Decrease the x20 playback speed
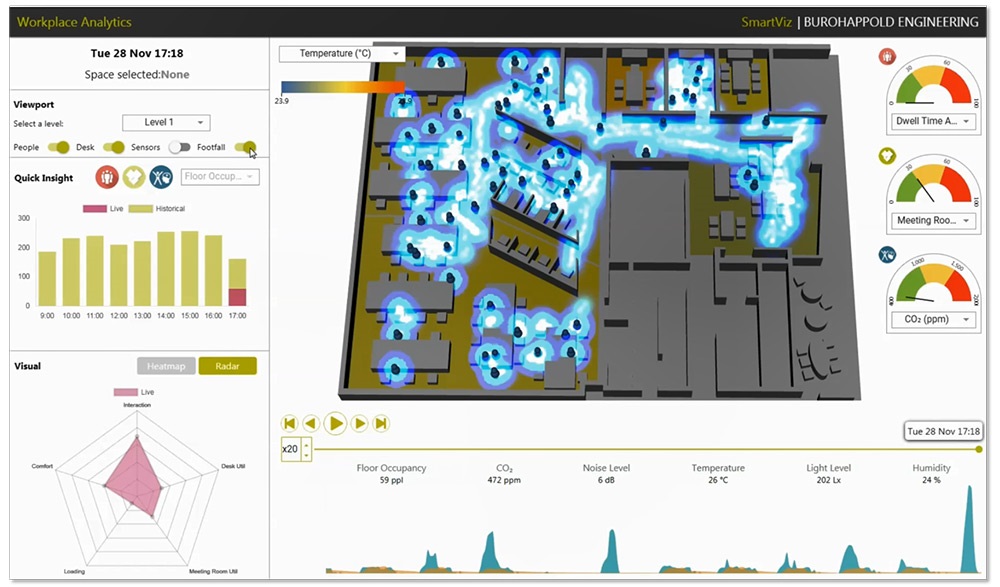The height and width of the screenshot is (587, 1000). coord(307,454)
